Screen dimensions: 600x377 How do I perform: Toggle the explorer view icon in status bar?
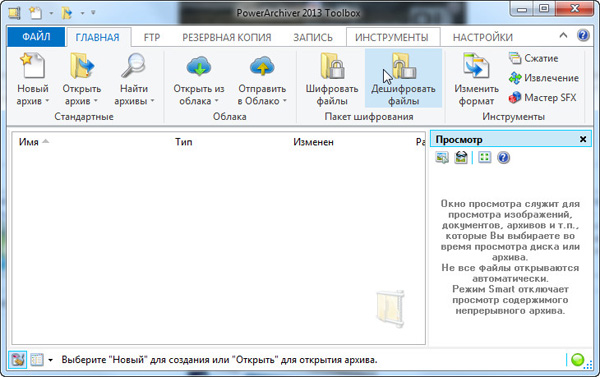coord(18,360)
